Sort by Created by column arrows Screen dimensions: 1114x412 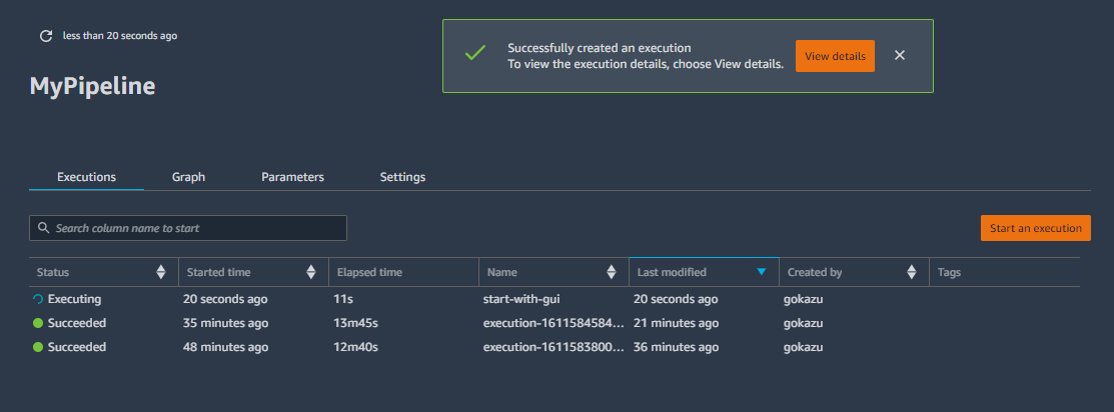pyautogui.click(x=912, y=272)
